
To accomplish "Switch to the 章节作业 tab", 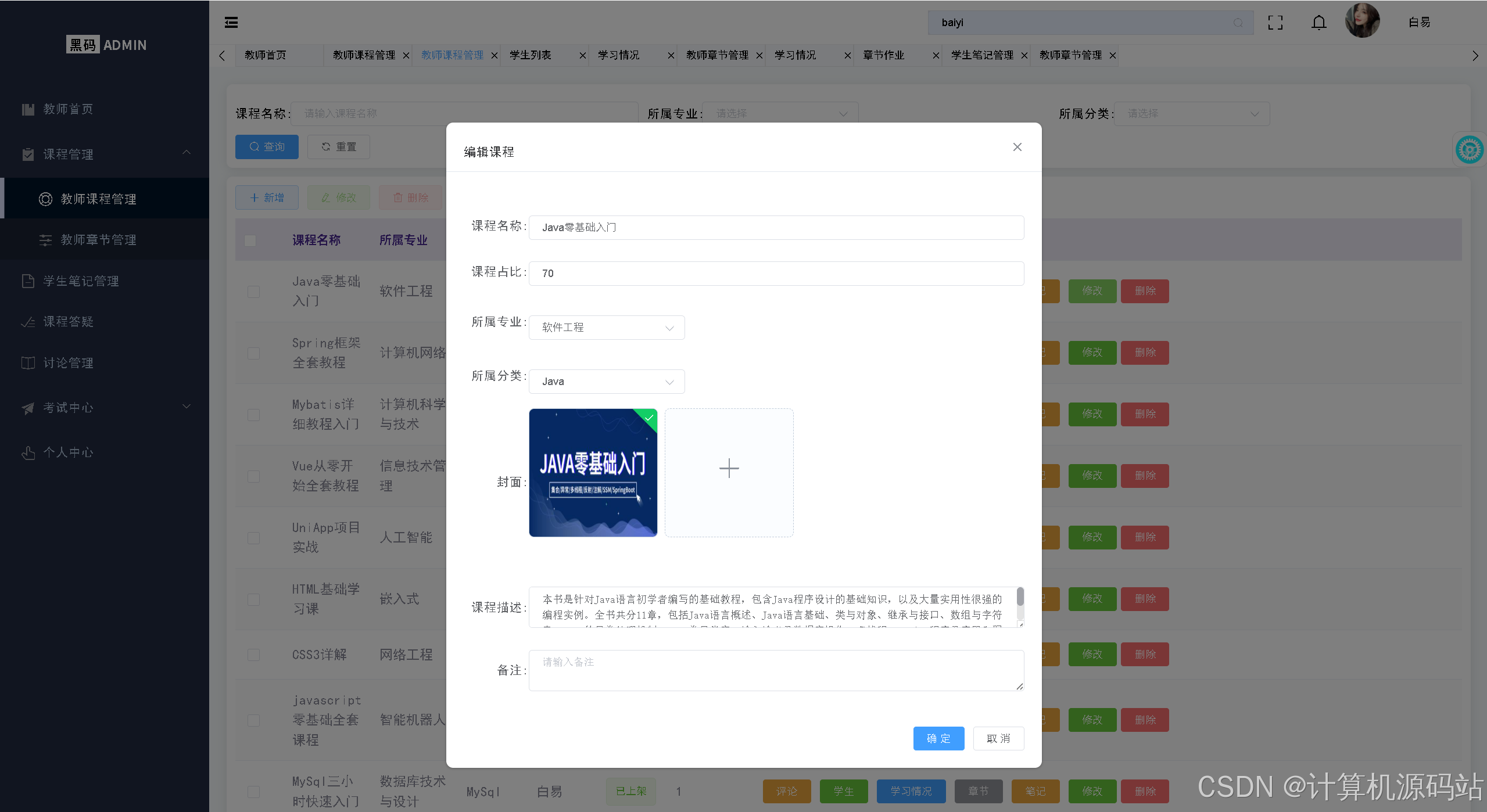I will tap(883, 55).
